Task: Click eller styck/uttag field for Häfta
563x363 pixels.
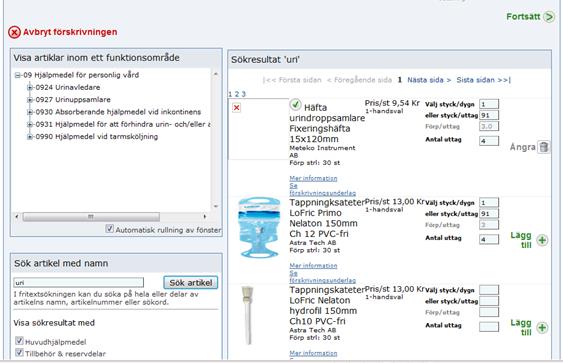Action: [489, 115]
